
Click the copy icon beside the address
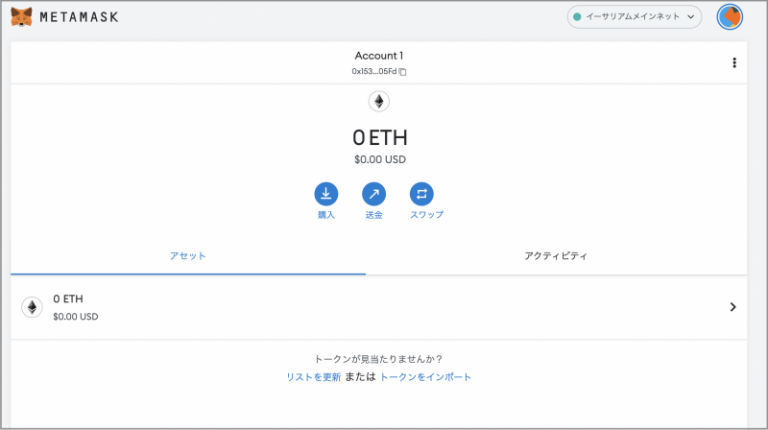pos(403,72)
